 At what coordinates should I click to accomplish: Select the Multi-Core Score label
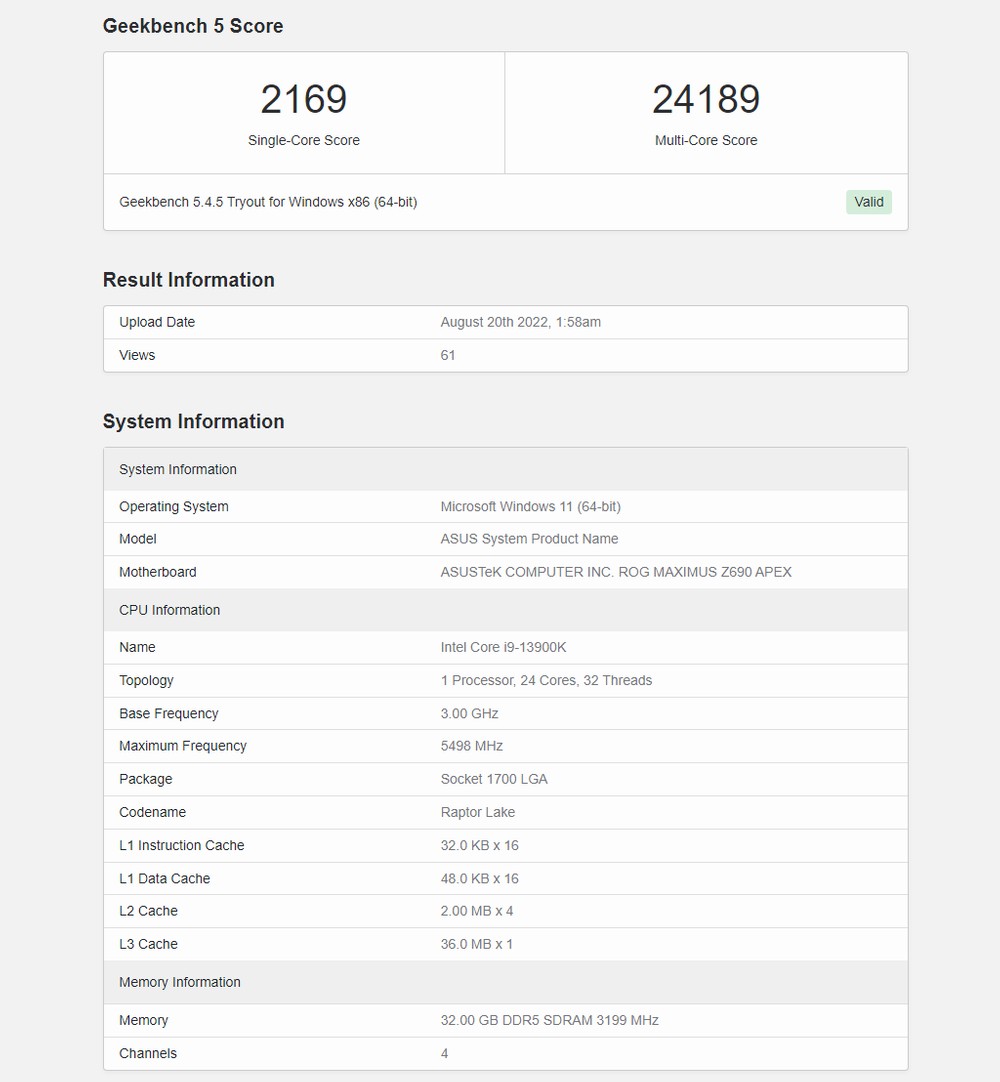point(705,140)
